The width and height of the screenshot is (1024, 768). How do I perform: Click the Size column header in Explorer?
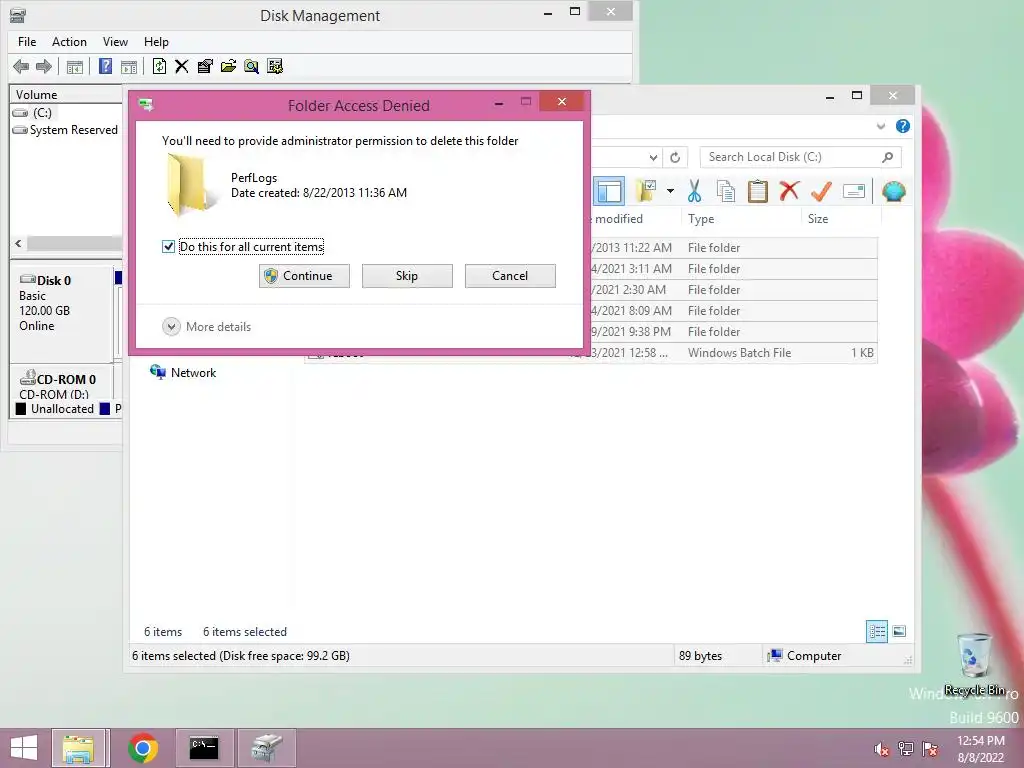pos(841,219)
